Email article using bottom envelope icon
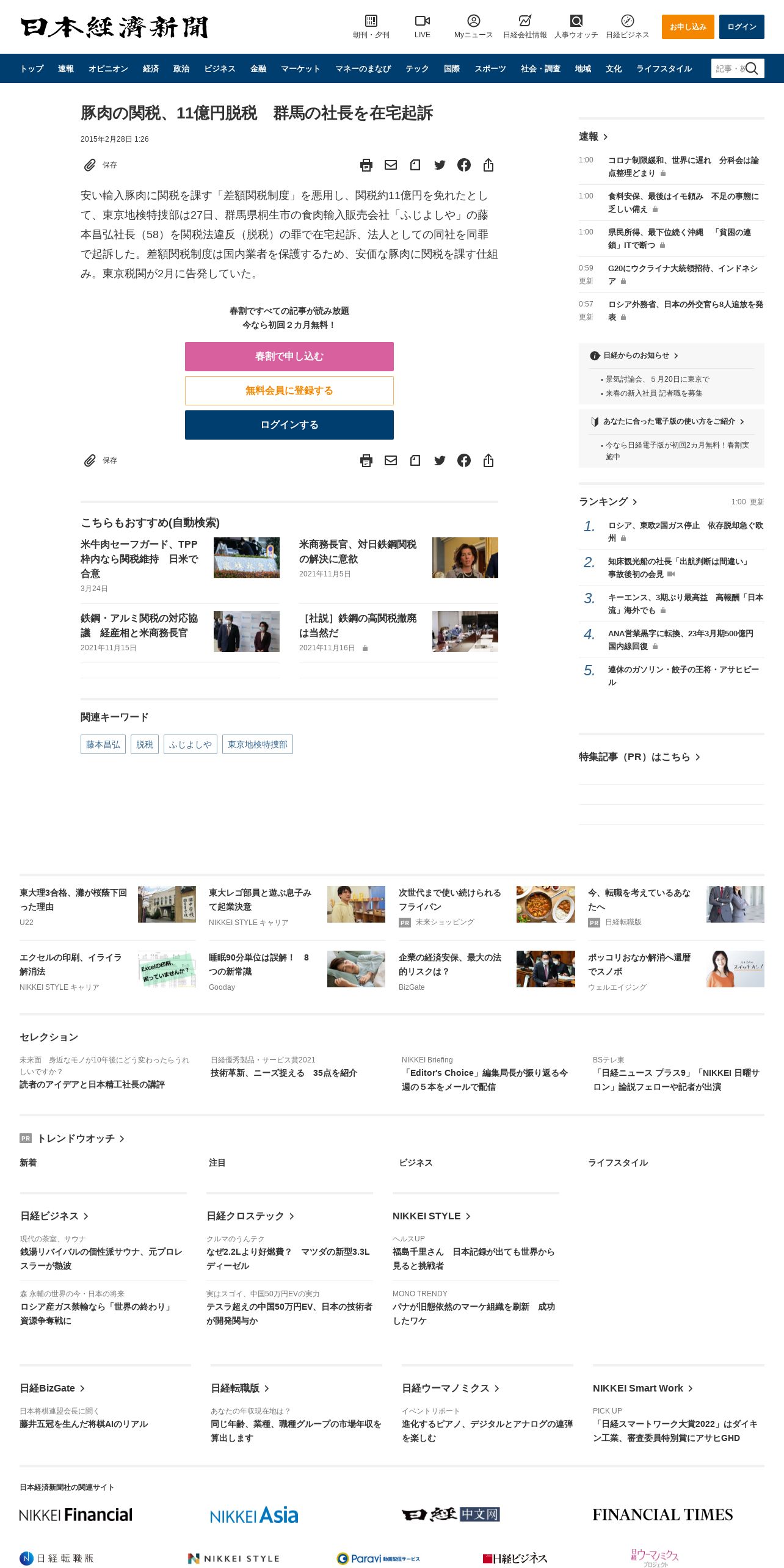This screenshot has width=784, height=1568. [391, 460]
